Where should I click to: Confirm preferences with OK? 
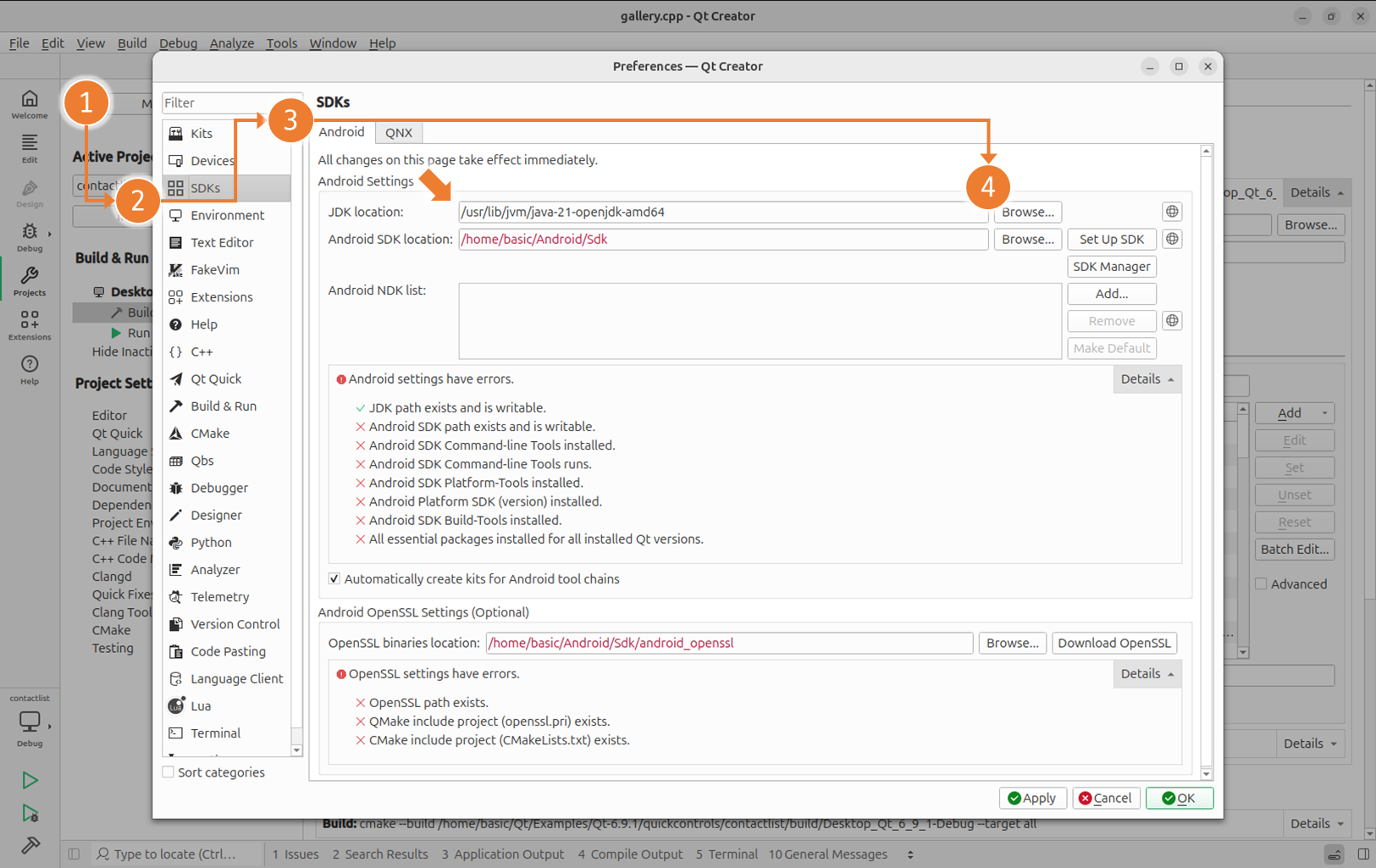(1180, 798)
